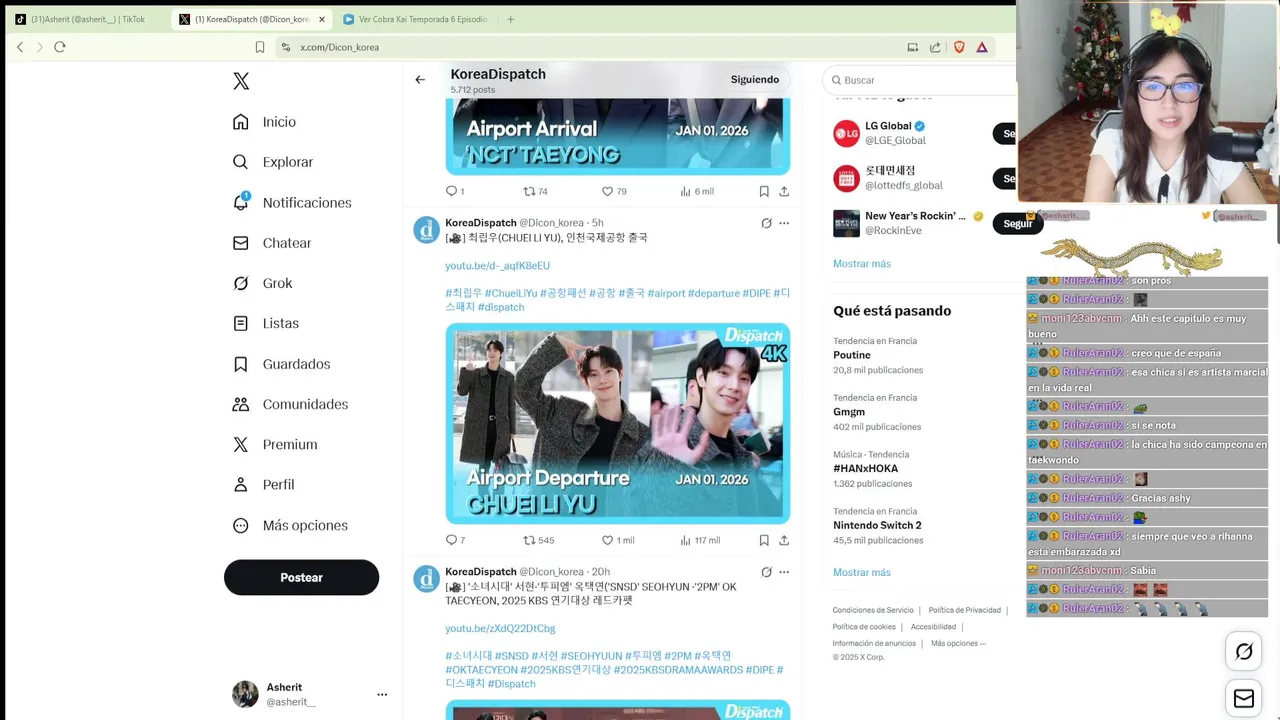Reply to the NCT Taeyong post
Viewport: 1280px width, 720px height.
coord(455,191)
